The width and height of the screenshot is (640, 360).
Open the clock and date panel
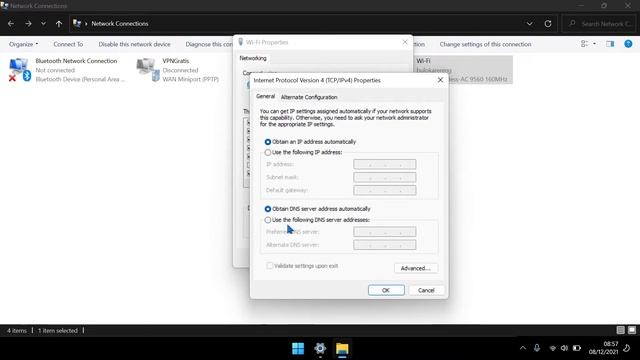tap(603, 348)
